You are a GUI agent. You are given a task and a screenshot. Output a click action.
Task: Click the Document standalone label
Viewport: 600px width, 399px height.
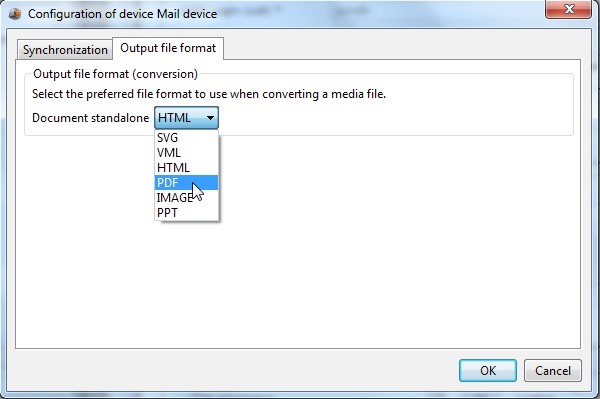pos(90,118)
